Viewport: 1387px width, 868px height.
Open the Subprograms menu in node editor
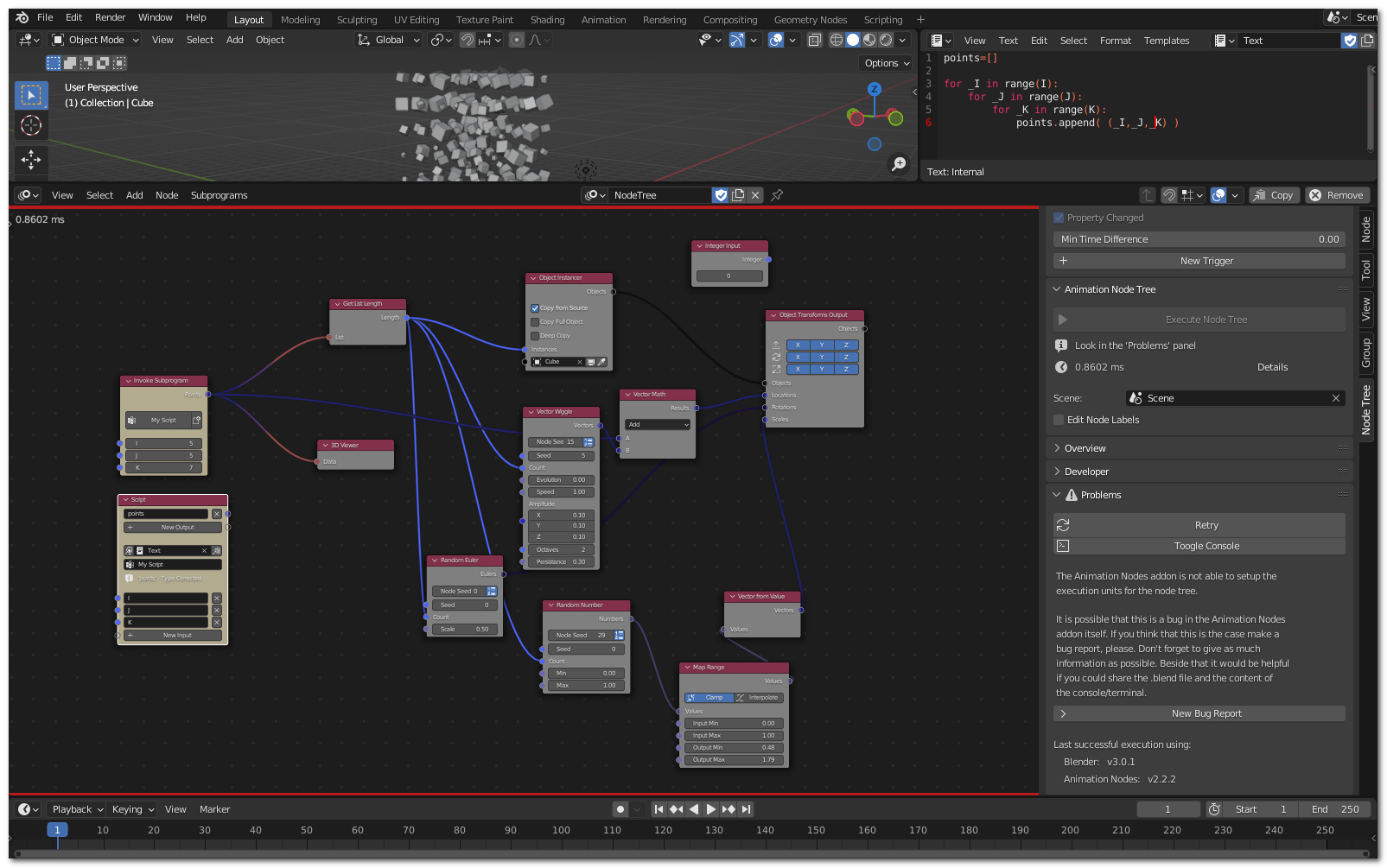pos(219,194)
